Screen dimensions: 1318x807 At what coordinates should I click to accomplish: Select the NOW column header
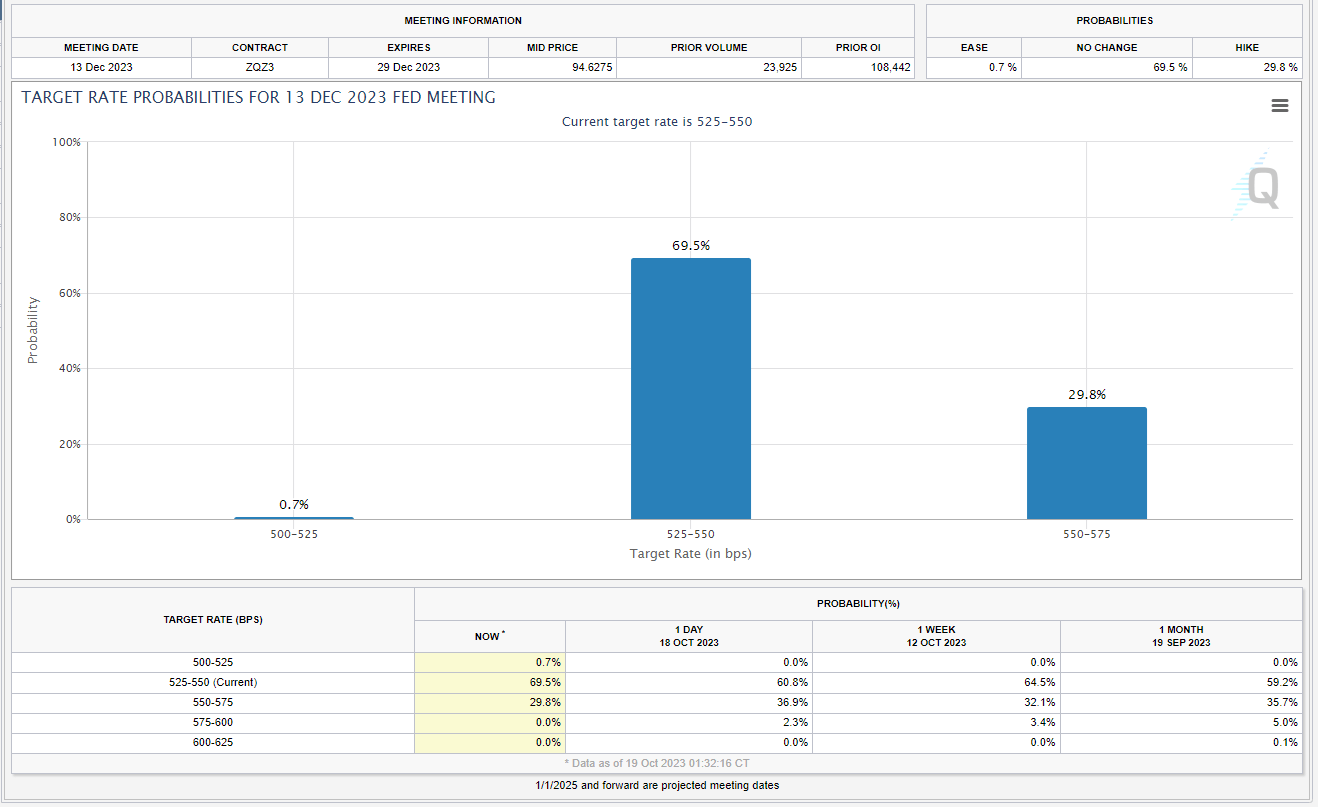coord(489,636)
